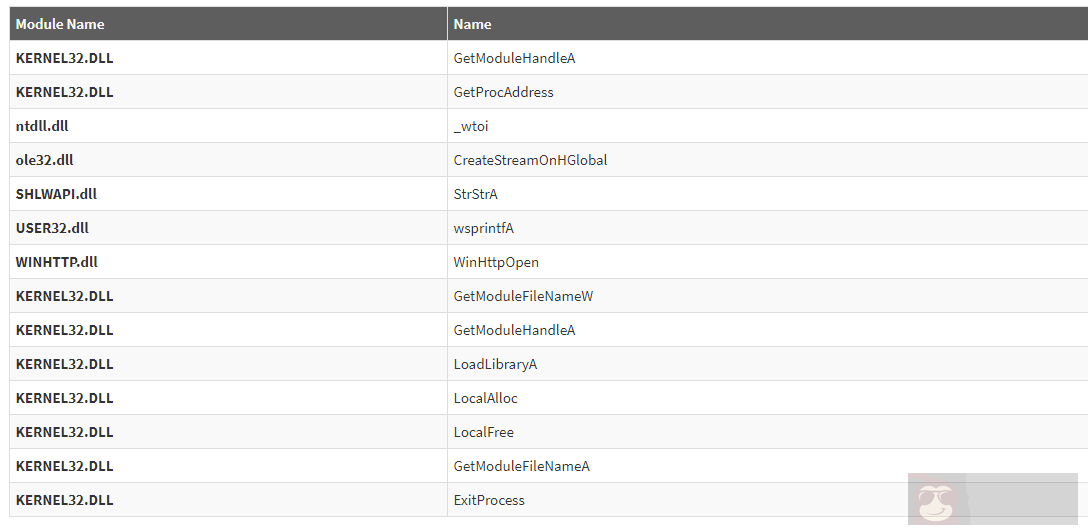Click the WINHTTP.dll module name
The image size is (1088, 530).
coord(57,262)
